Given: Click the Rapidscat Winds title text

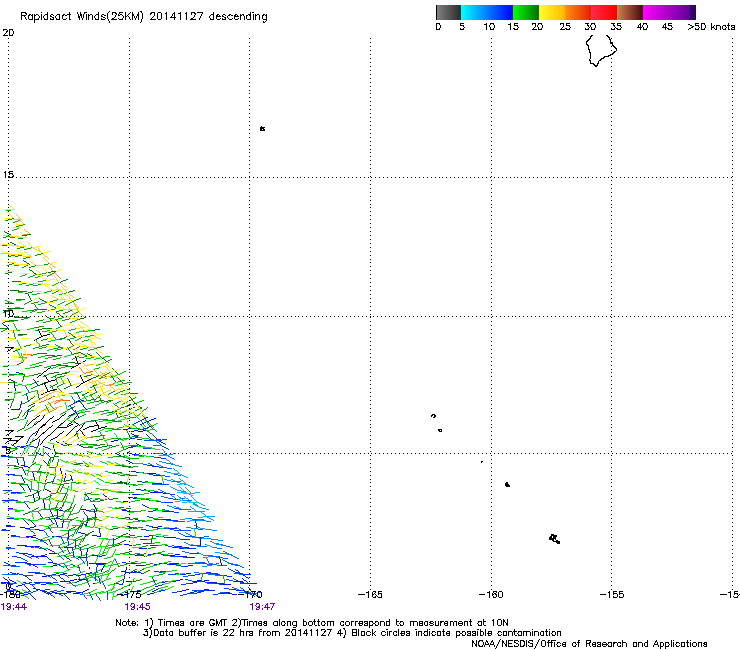Looking at the screenshot, I should pos(144,16).
